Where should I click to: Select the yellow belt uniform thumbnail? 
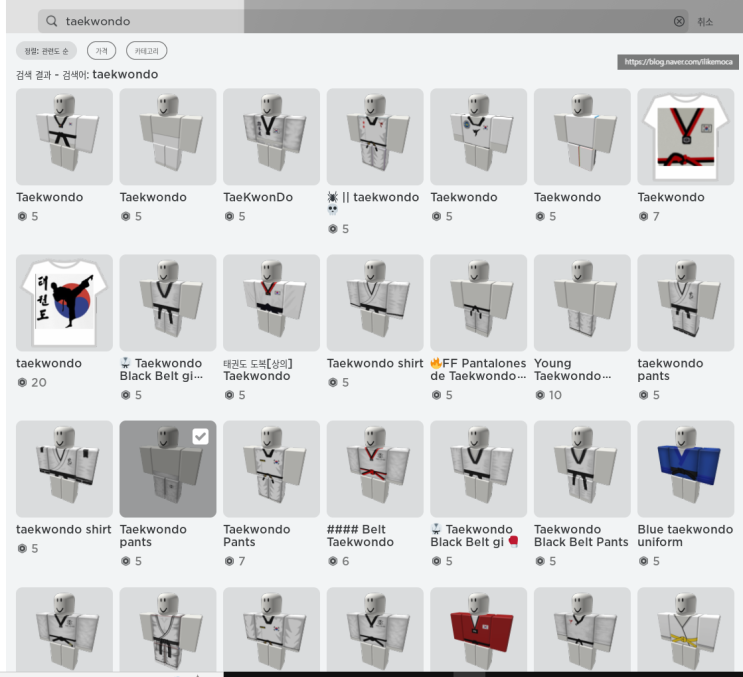click(685, 629)
